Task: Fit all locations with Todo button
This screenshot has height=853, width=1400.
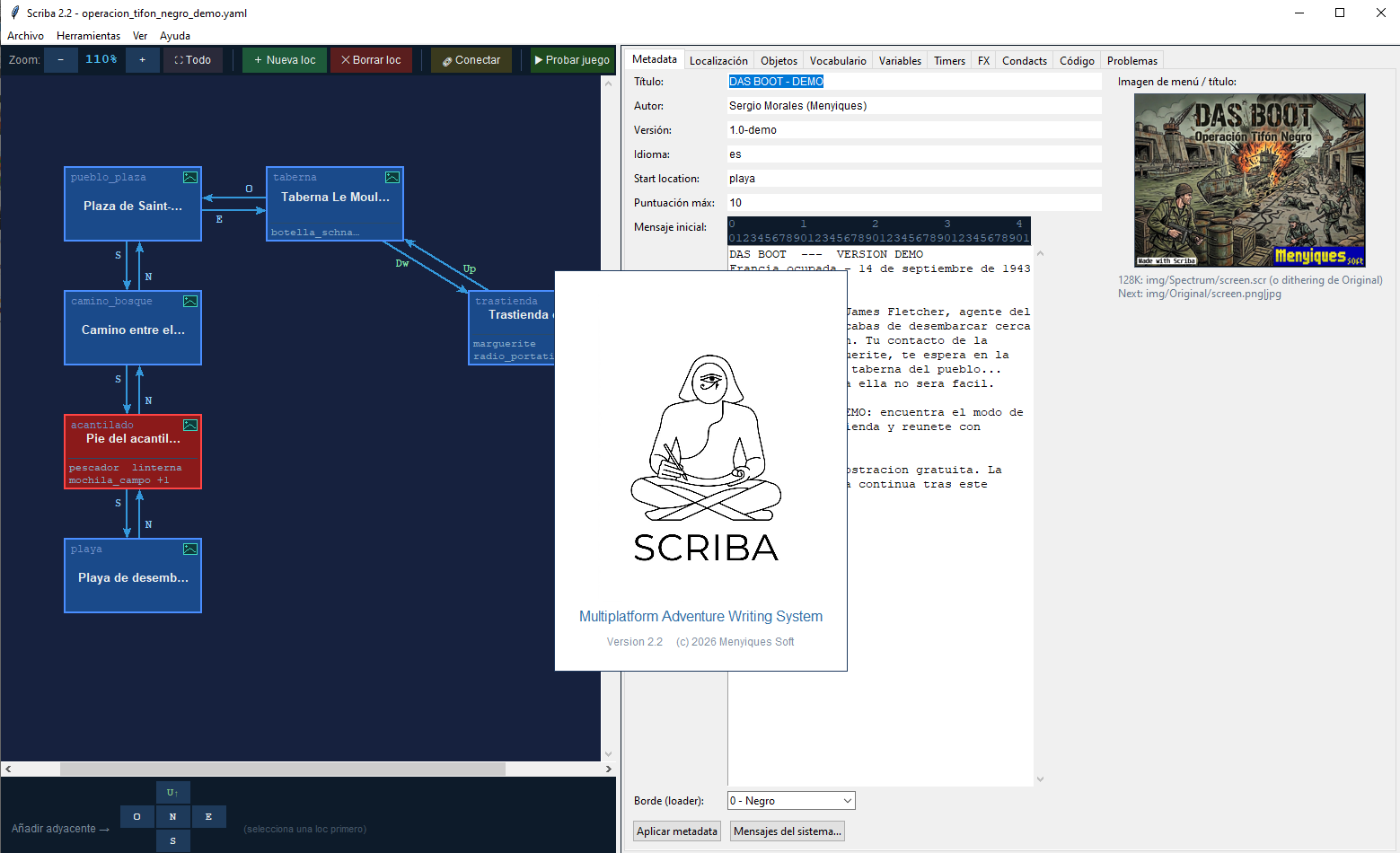Action: tap(193, 60)
